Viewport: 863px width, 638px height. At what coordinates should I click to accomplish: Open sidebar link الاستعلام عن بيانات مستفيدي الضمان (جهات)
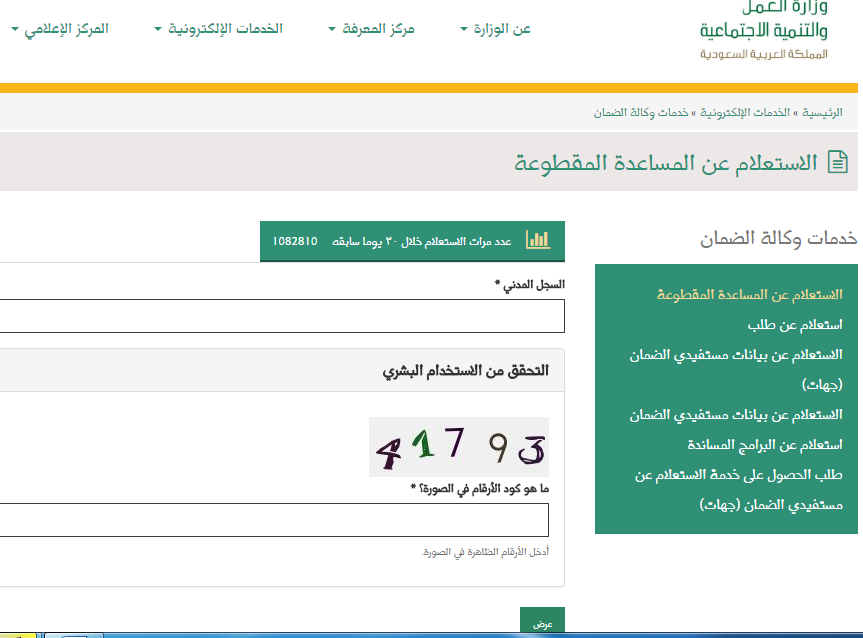coord(736,369)
